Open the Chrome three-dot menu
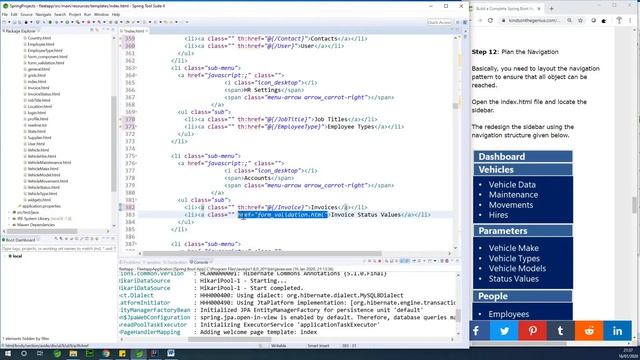This screenshot has width=640, height=360. pos(630,20)
